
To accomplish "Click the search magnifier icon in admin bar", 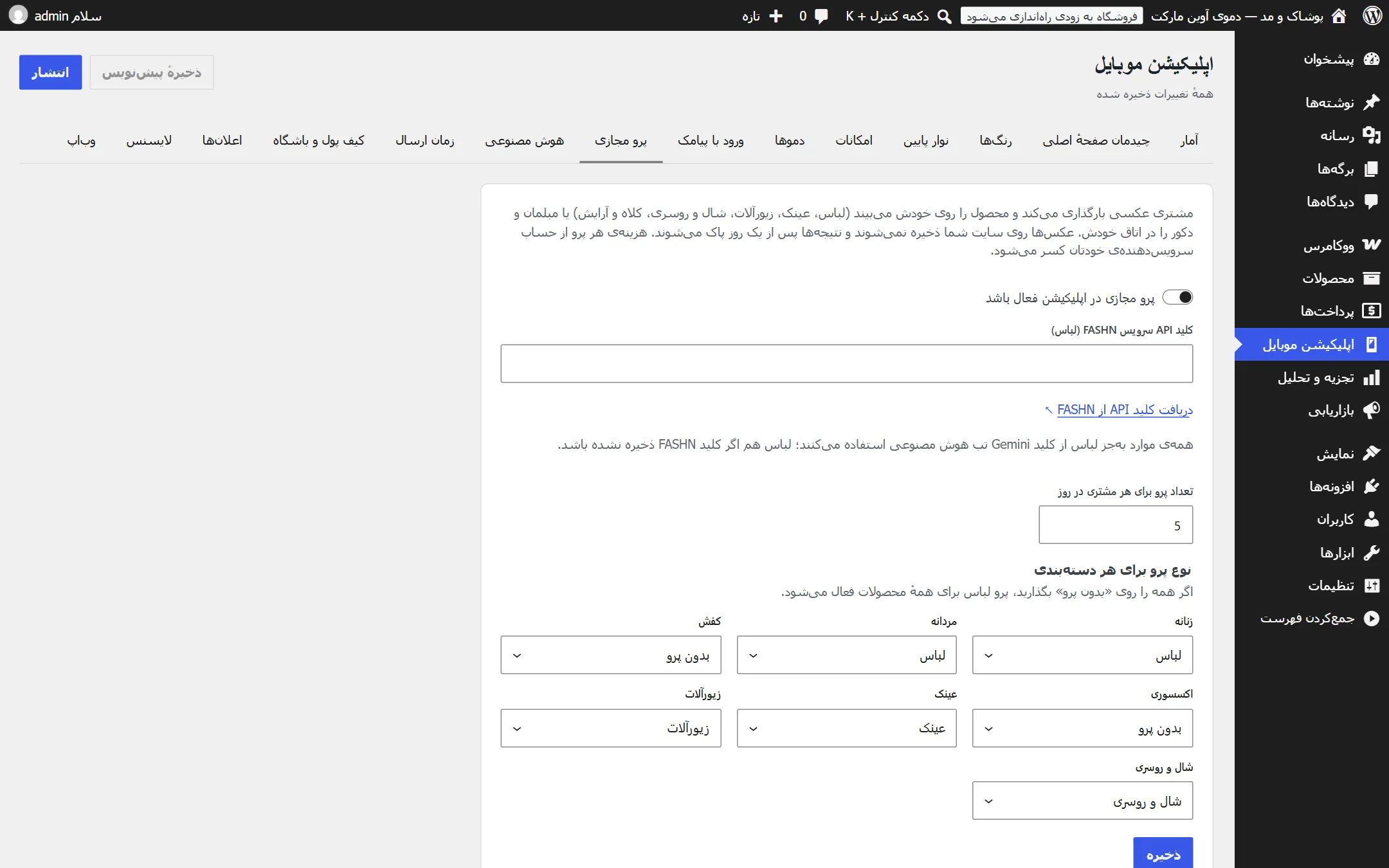I will [x=944, y=16].
